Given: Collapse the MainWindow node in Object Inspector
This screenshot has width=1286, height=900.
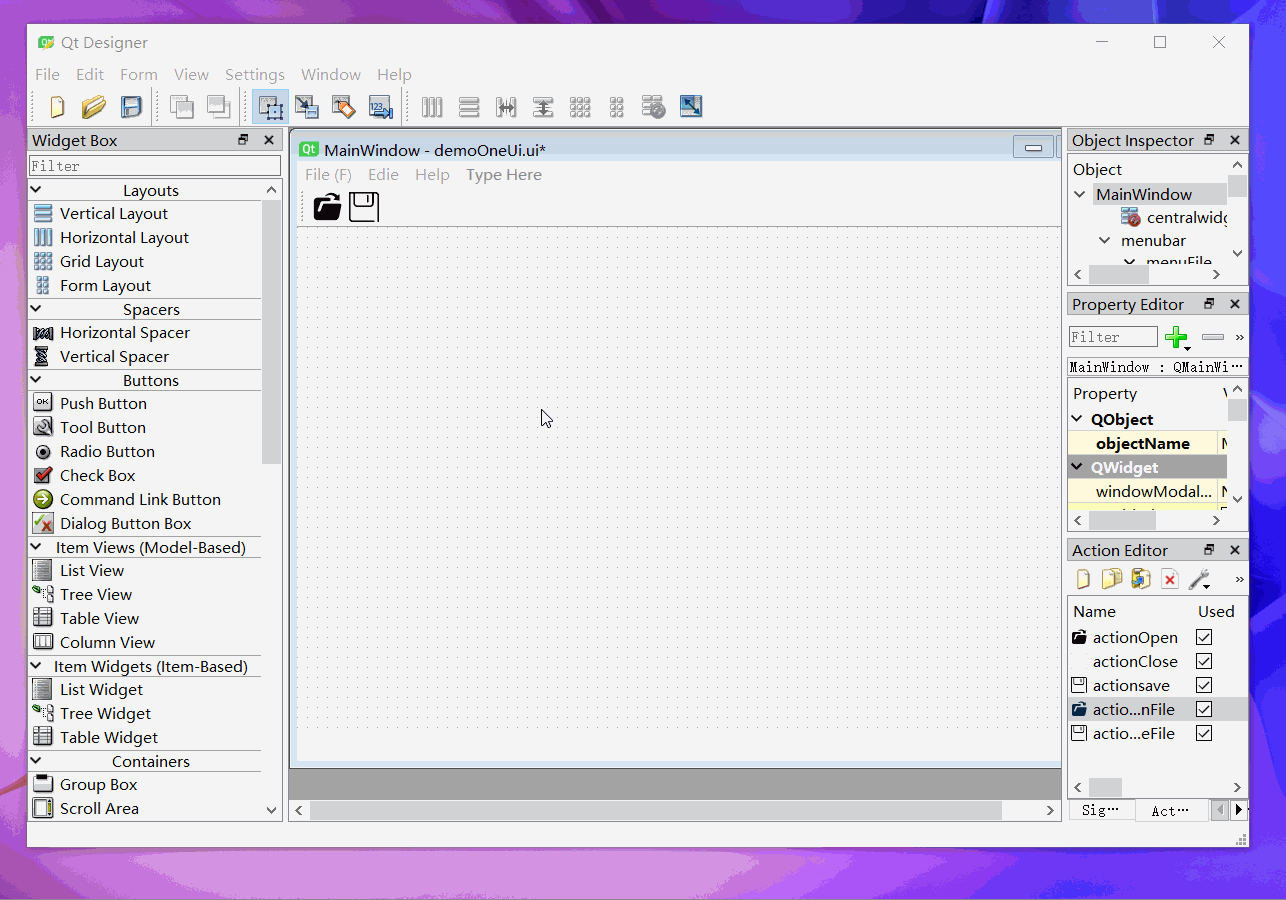Looking at the screenshot, I should pos(1080,194).
